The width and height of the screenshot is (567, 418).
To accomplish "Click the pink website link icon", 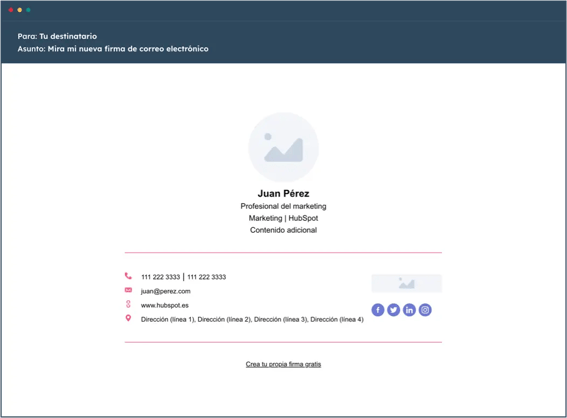I will pos(128,304).
